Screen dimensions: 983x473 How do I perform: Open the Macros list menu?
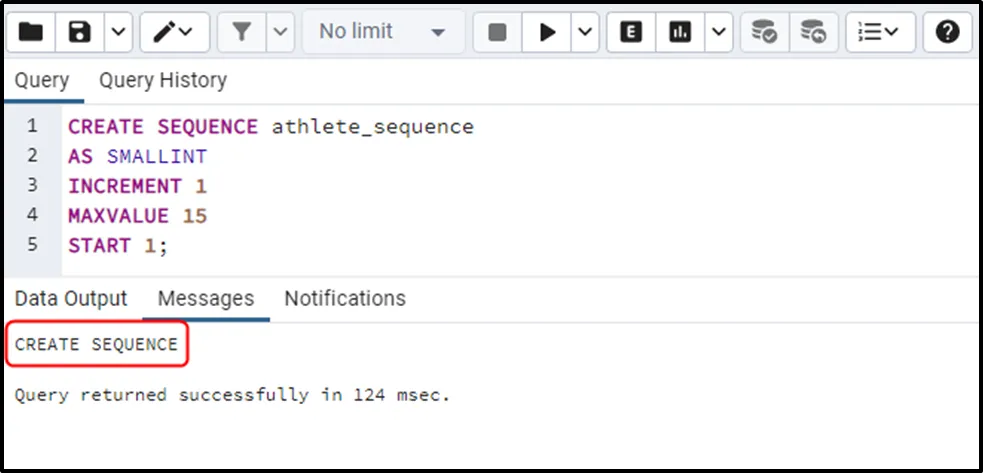click(x=878, y=33)
